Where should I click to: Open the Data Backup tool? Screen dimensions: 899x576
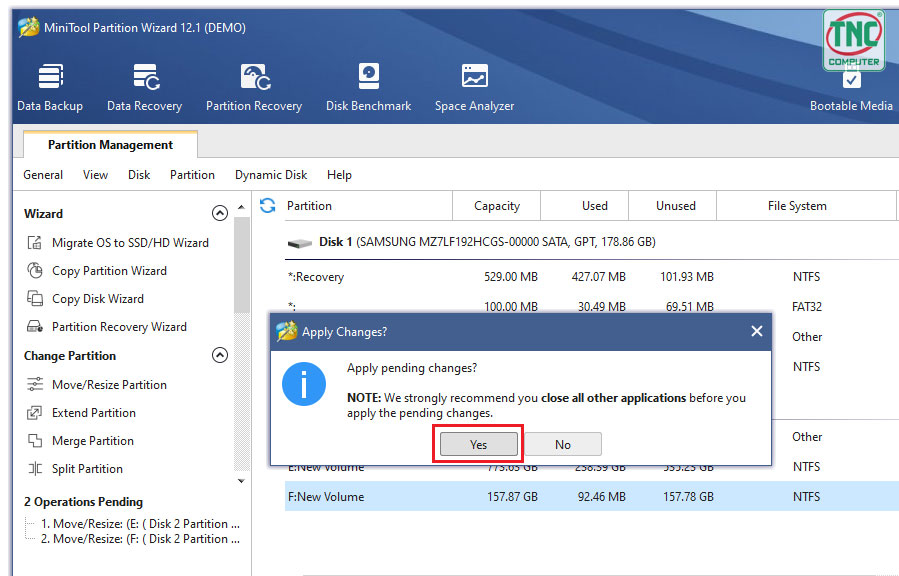[x=50, y=88]
